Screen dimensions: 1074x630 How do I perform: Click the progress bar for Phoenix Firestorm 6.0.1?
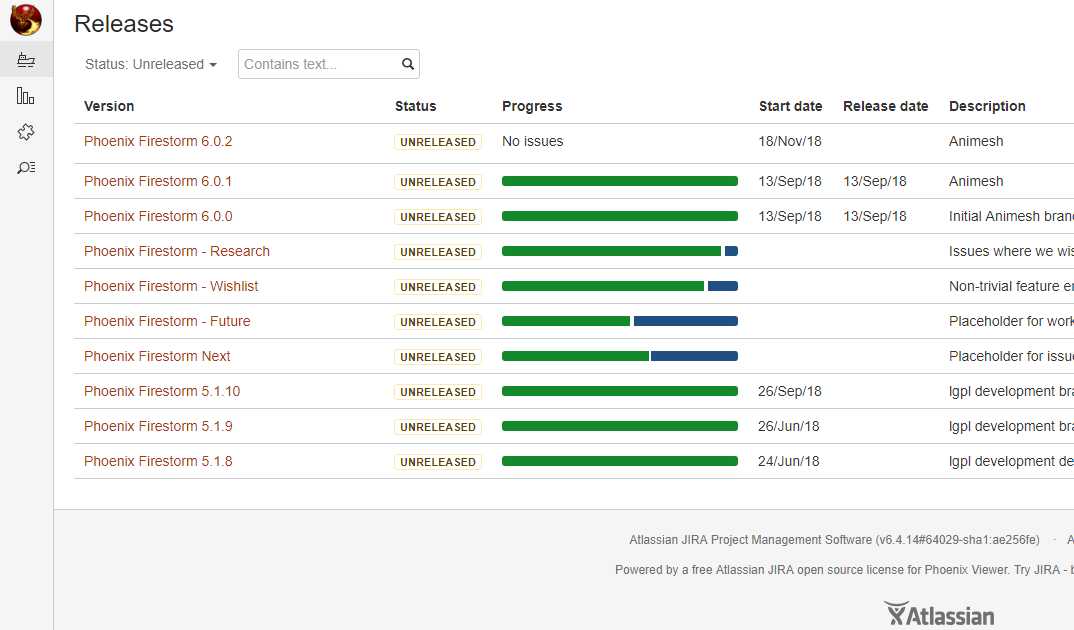tap(620, 181)
